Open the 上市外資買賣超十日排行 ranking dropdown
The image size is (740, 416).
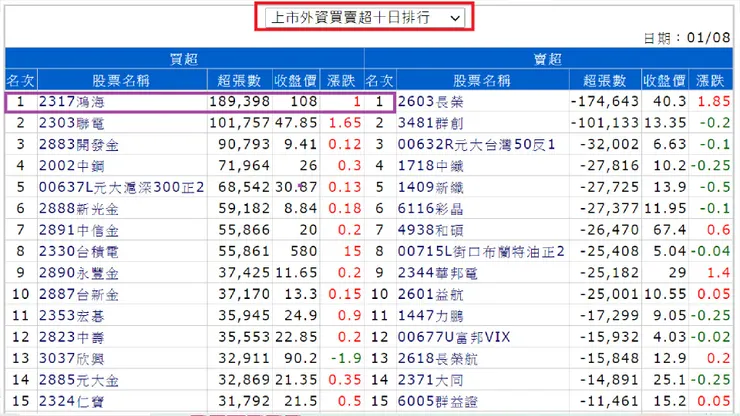tap(364, 18)
